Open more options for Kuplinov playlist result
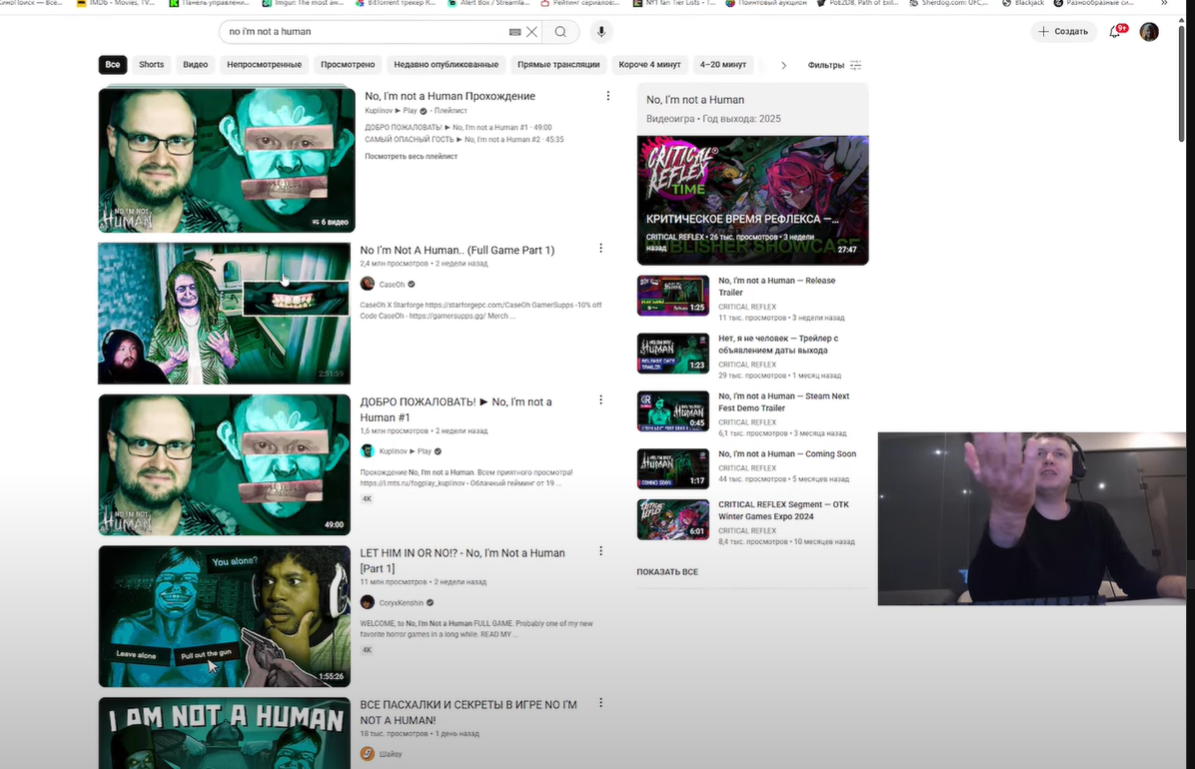Viewport: 1195px width, 769px height. [x=607, y=96]
